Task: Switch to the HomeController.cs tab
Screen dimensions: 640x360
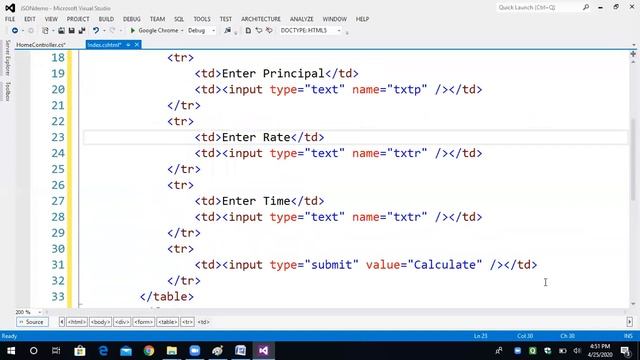Action: point(41,44)
